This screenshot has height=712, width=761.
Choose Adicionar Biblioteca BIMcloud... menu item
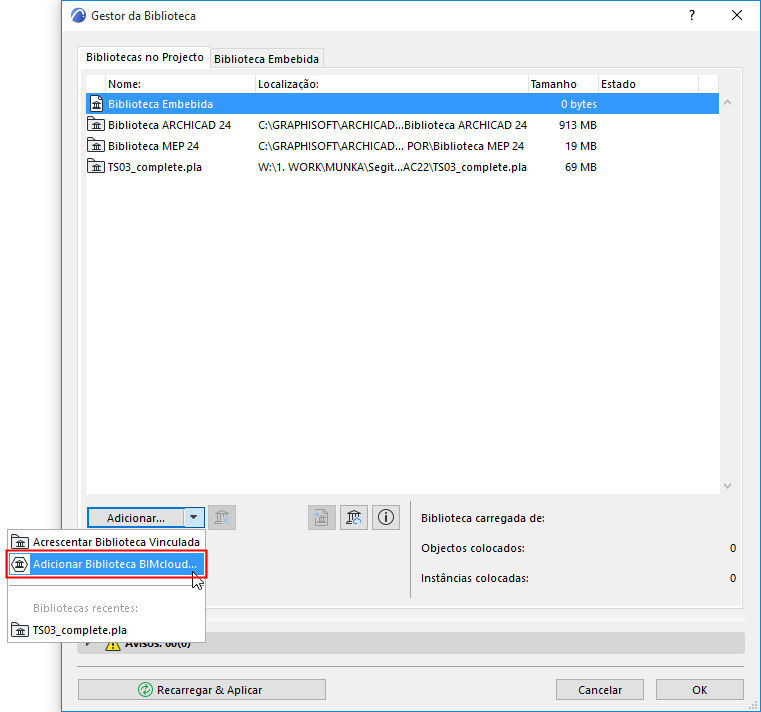tap(107, 564)
